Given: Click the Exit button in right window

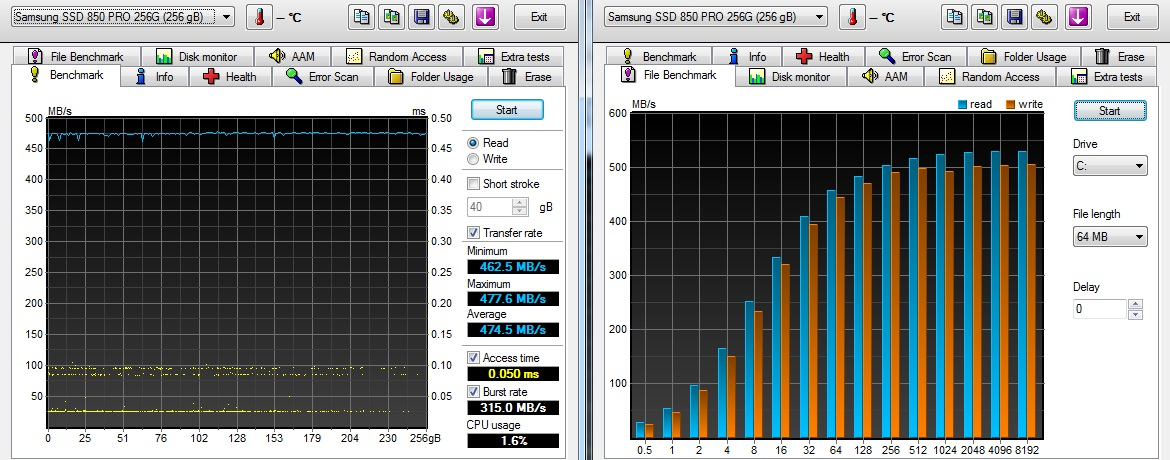Looking at the screenshot, I should (1132, 17).
